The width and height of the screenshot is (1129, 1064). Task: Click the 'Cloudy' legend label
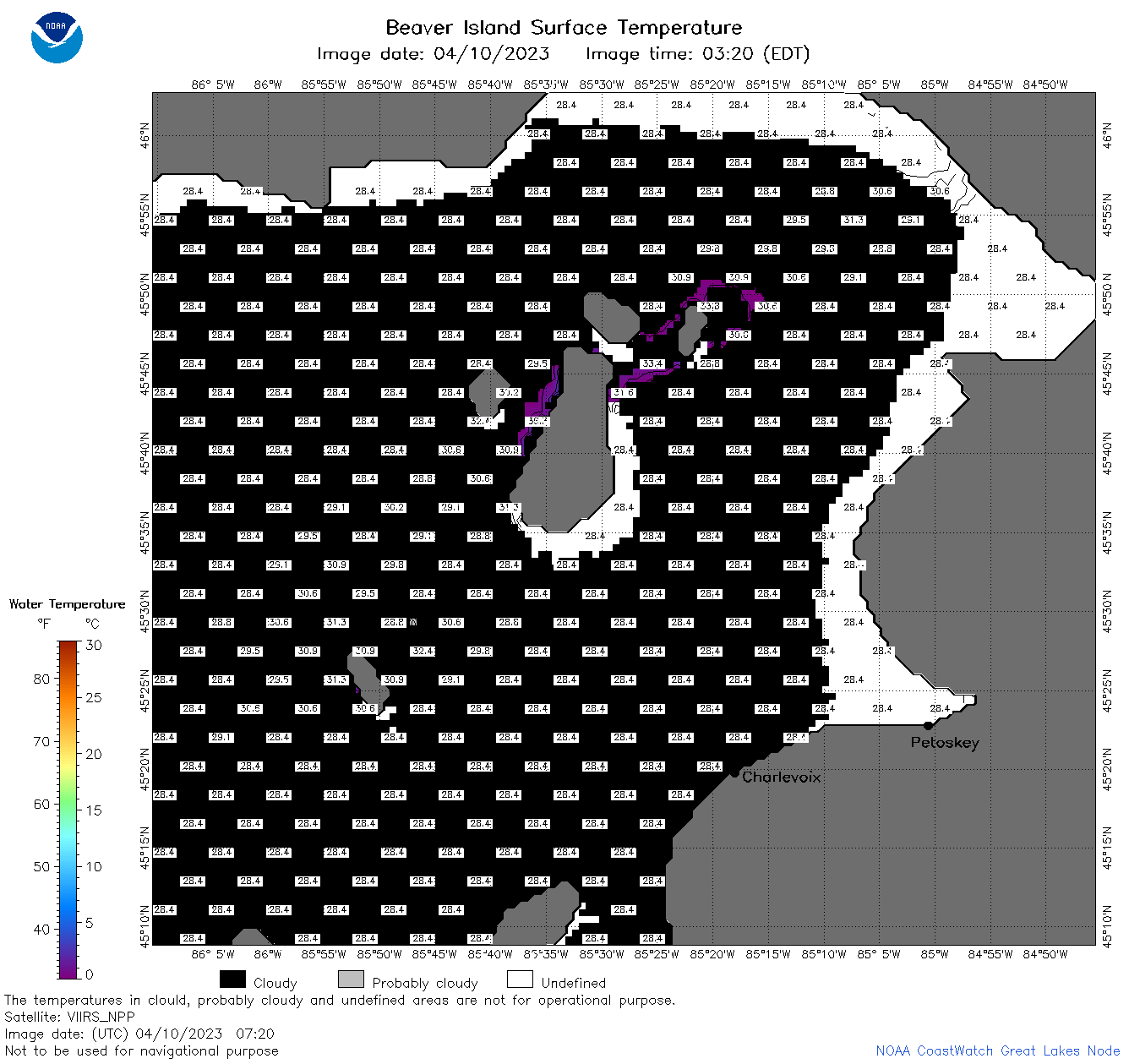click(x=275, y=983)
